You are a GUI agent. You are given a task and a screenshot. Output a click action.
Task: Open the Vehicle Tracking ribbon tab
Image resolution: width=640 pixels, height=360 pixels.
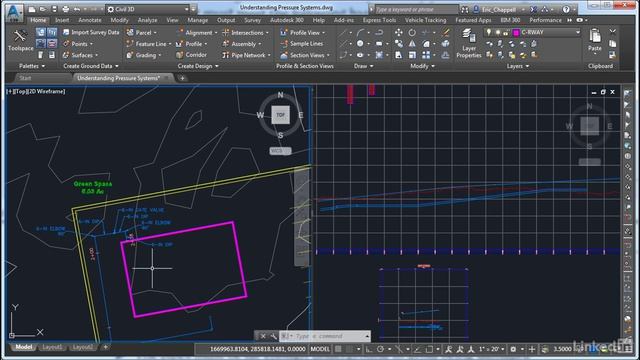coord(425,20)
